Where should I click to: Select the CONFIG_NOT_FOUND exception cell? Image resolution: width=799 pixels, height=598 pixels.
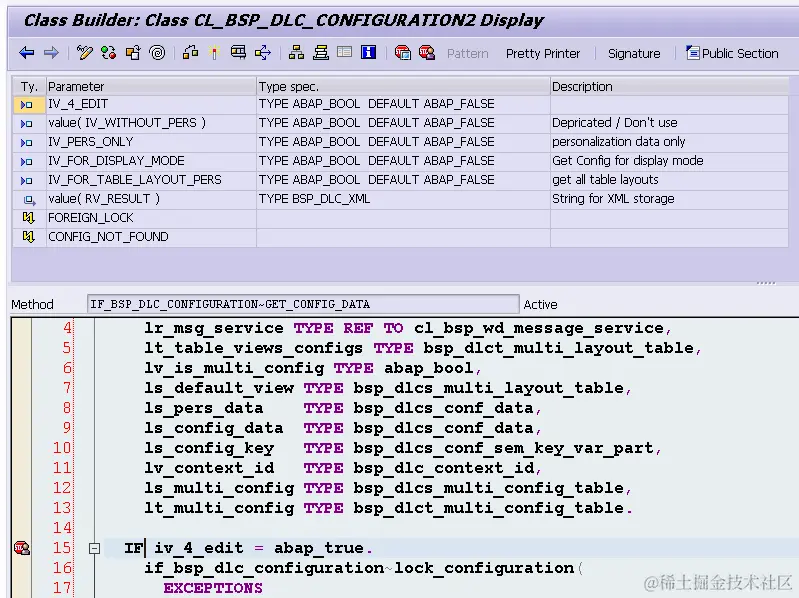(151, 237)
